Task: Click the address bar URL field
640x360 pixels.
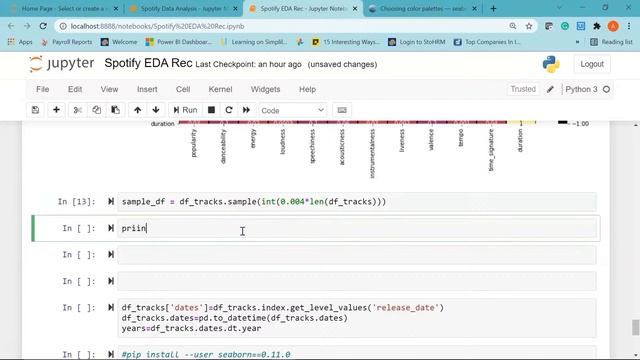Action: click(x=286, y=26)
